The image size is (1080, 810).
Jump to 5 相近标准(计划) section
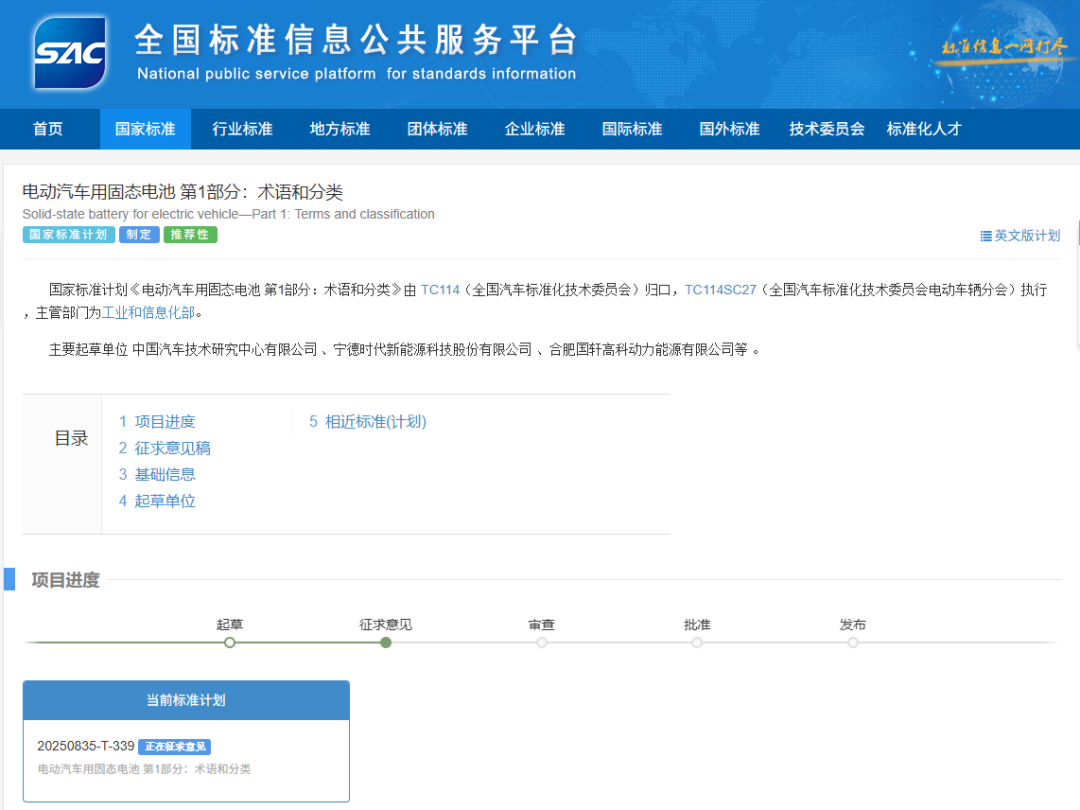(x=368, y=422)
